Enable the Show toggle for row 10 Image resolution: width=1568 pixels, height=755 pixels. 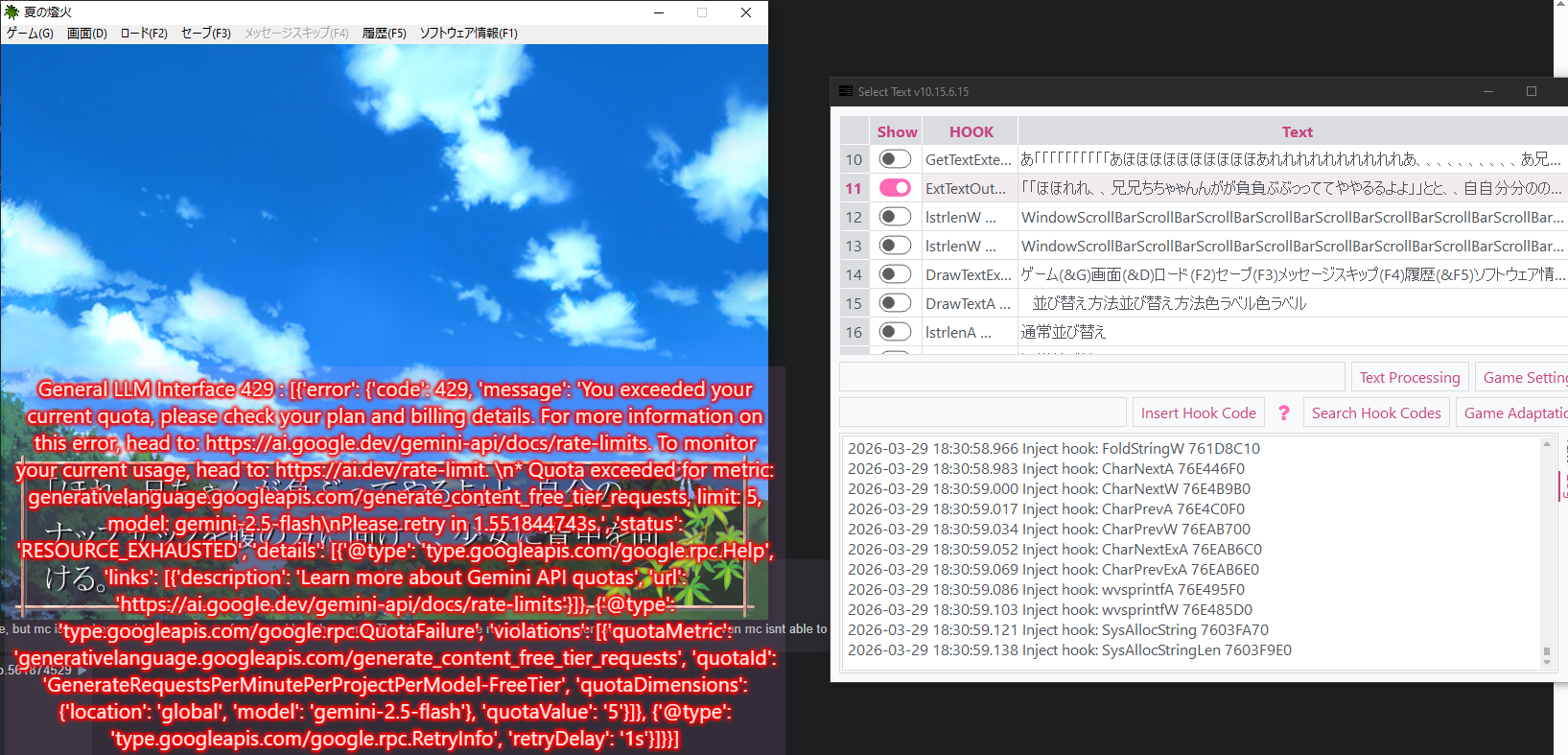(x=895, y=159)
